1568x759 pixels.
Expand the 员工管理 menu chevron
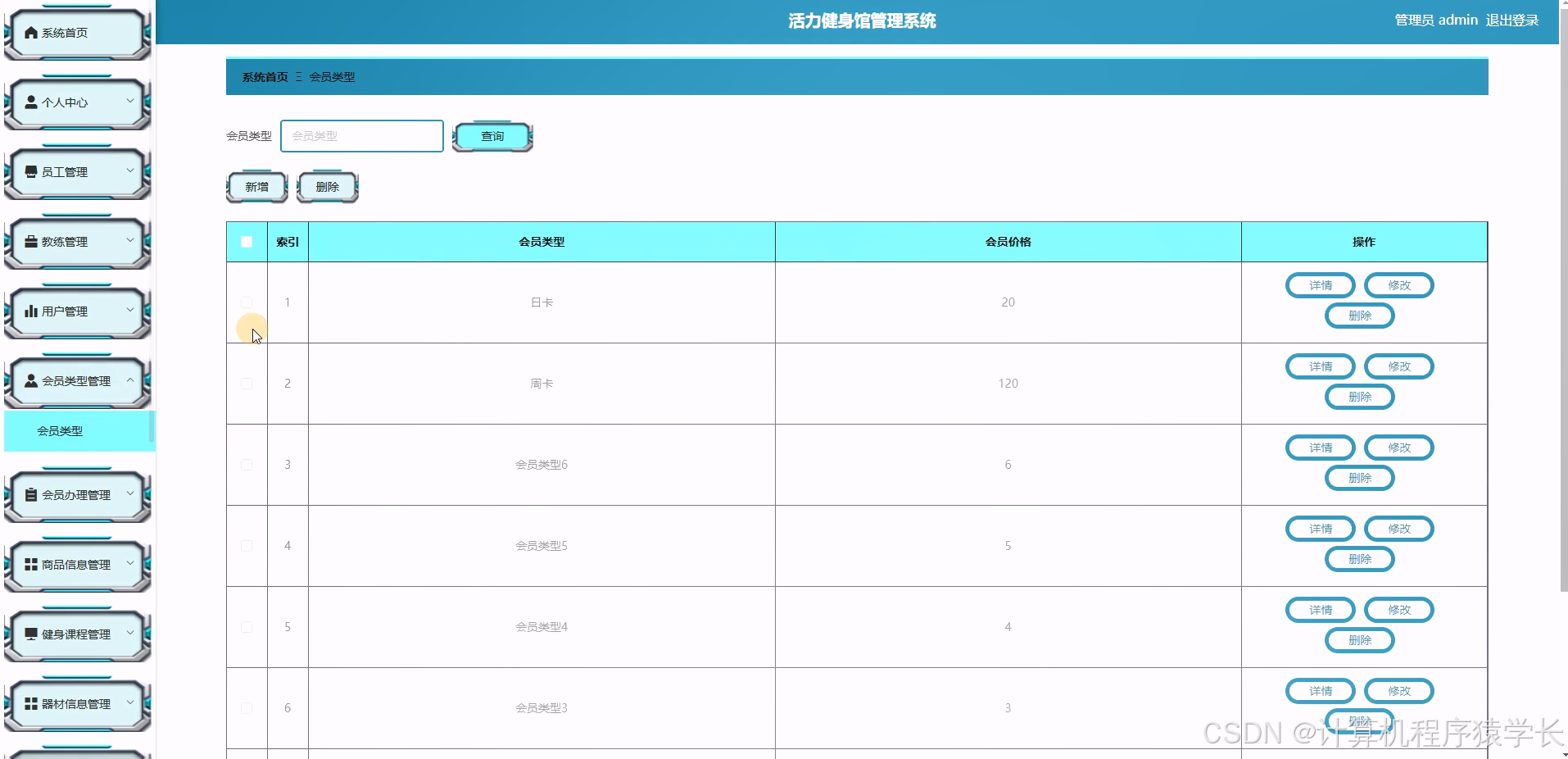pos(129,170)
